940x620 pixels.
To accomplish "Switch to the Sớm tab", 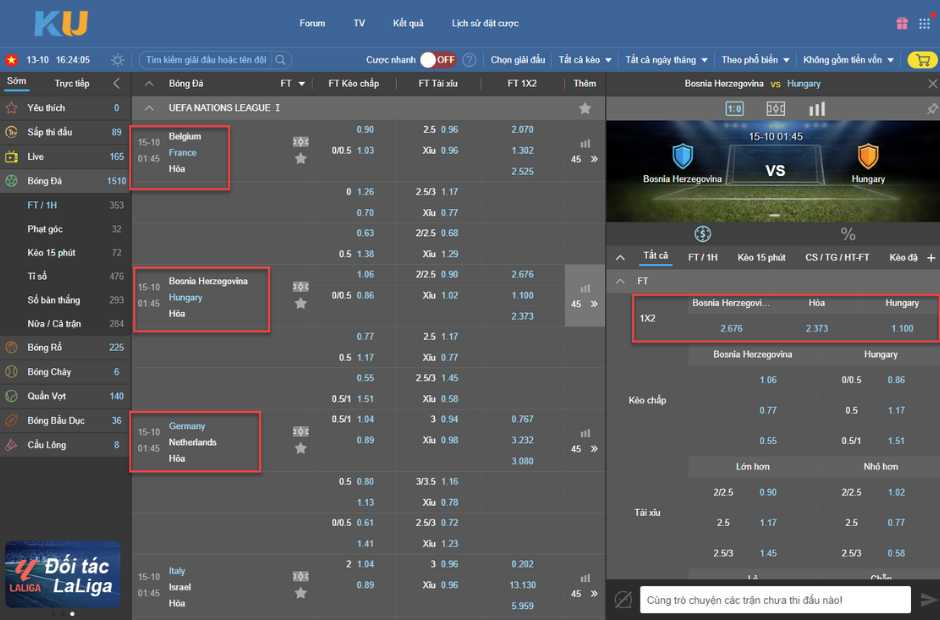I will (17, 82).
